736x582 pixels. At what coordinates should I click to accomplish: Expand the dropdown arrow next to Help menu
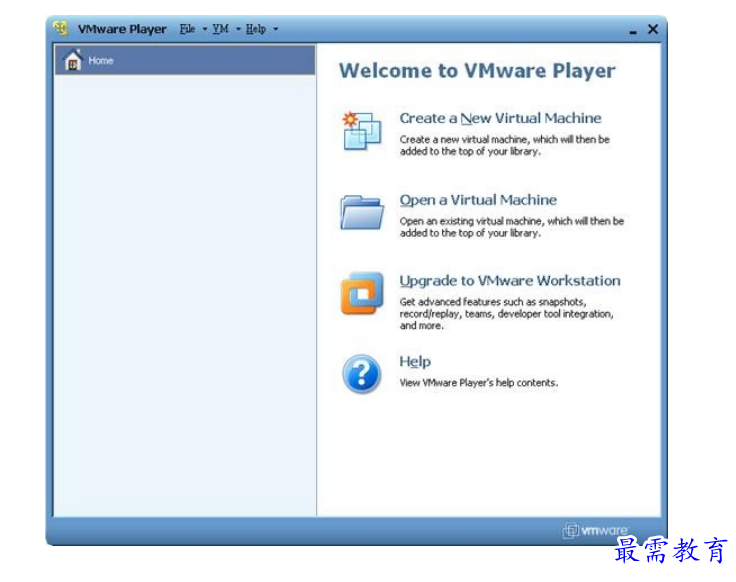click(276, 29)
